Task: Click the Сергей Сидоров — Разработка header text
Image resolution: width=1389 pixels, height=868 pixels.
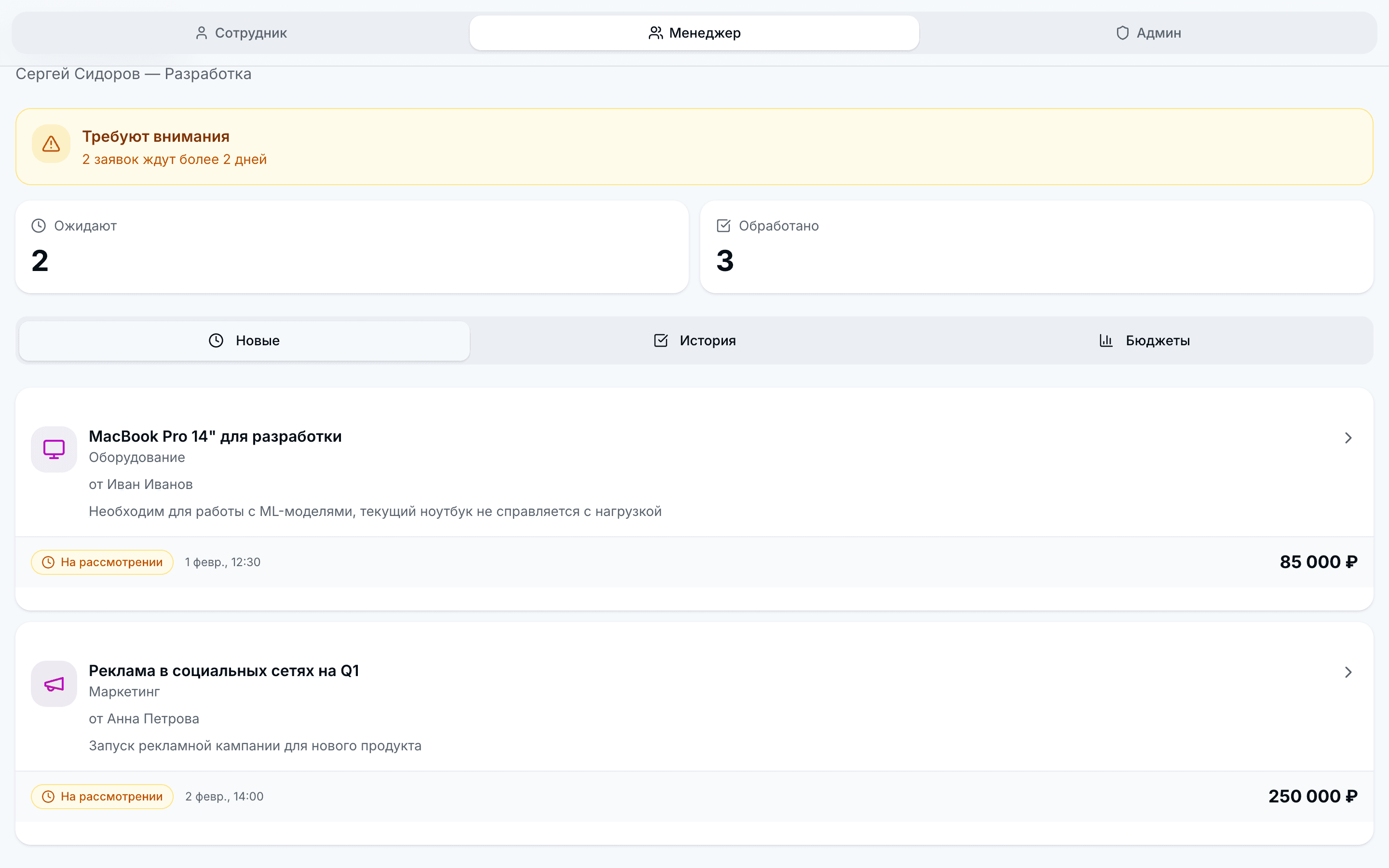Action: tap(133, 74)
